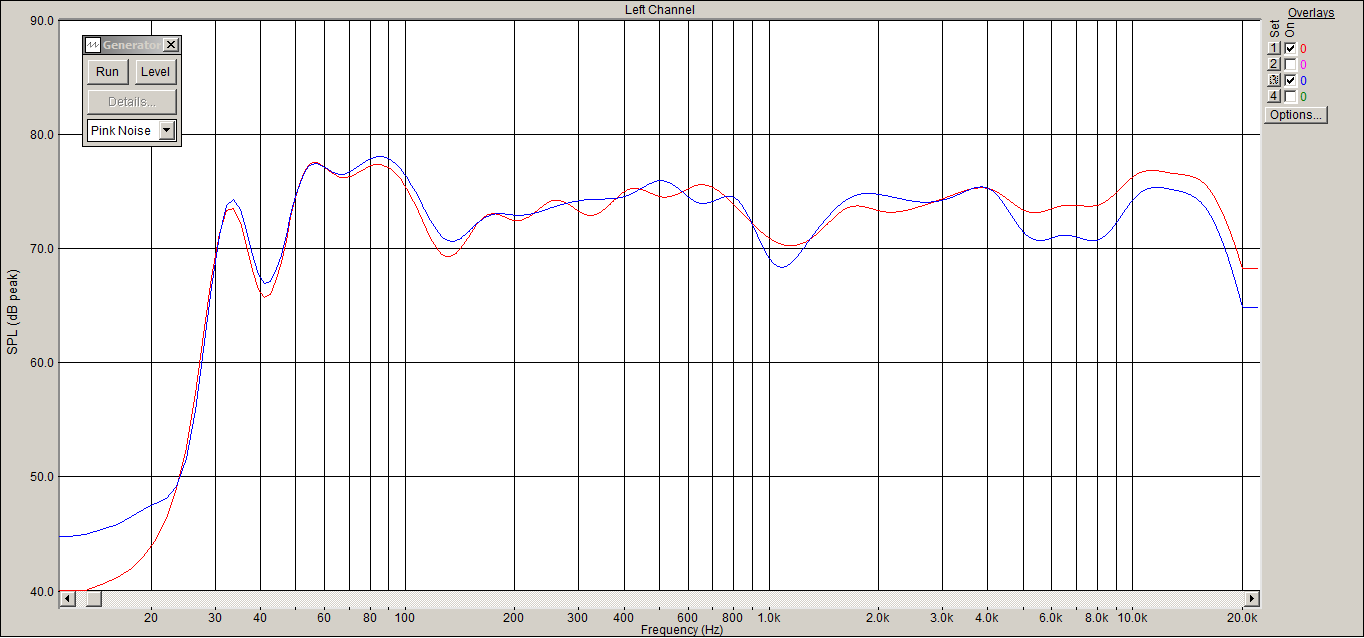Close the Generator window
Viewport: 1364px width, 638px height.
click(x=171, y=45)
